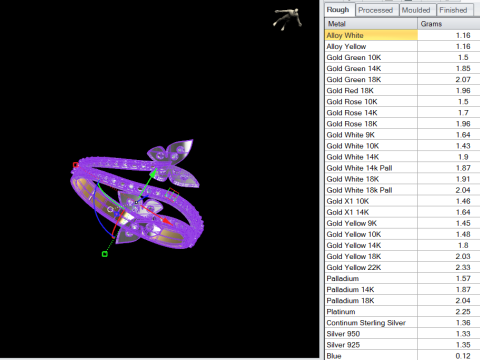
Task: Select the Gold X1 14K row
Action: 402,212
